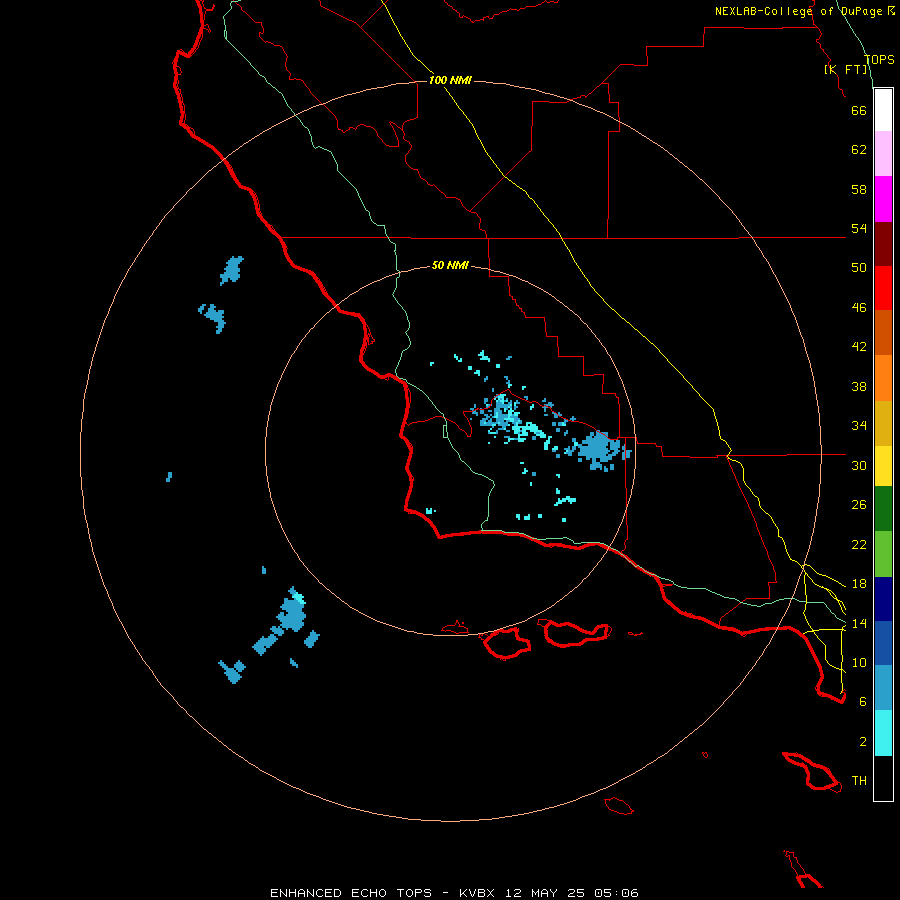Click the bright orange legend band
This screenshot has height=900, width=900.
click(x=883, y=378)
